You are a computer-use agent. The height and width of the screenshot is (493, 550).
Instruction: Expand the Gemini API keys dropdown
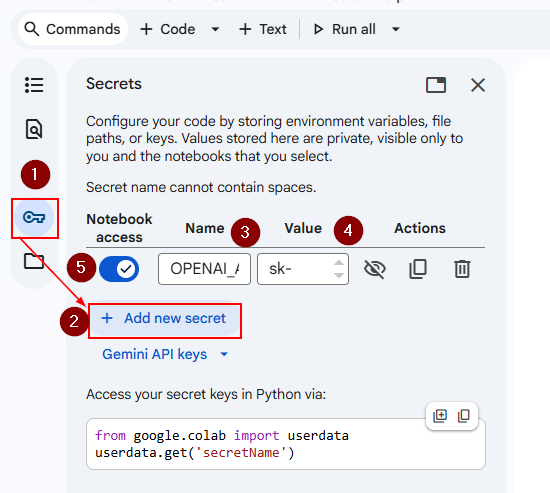[x=165, y=354]
